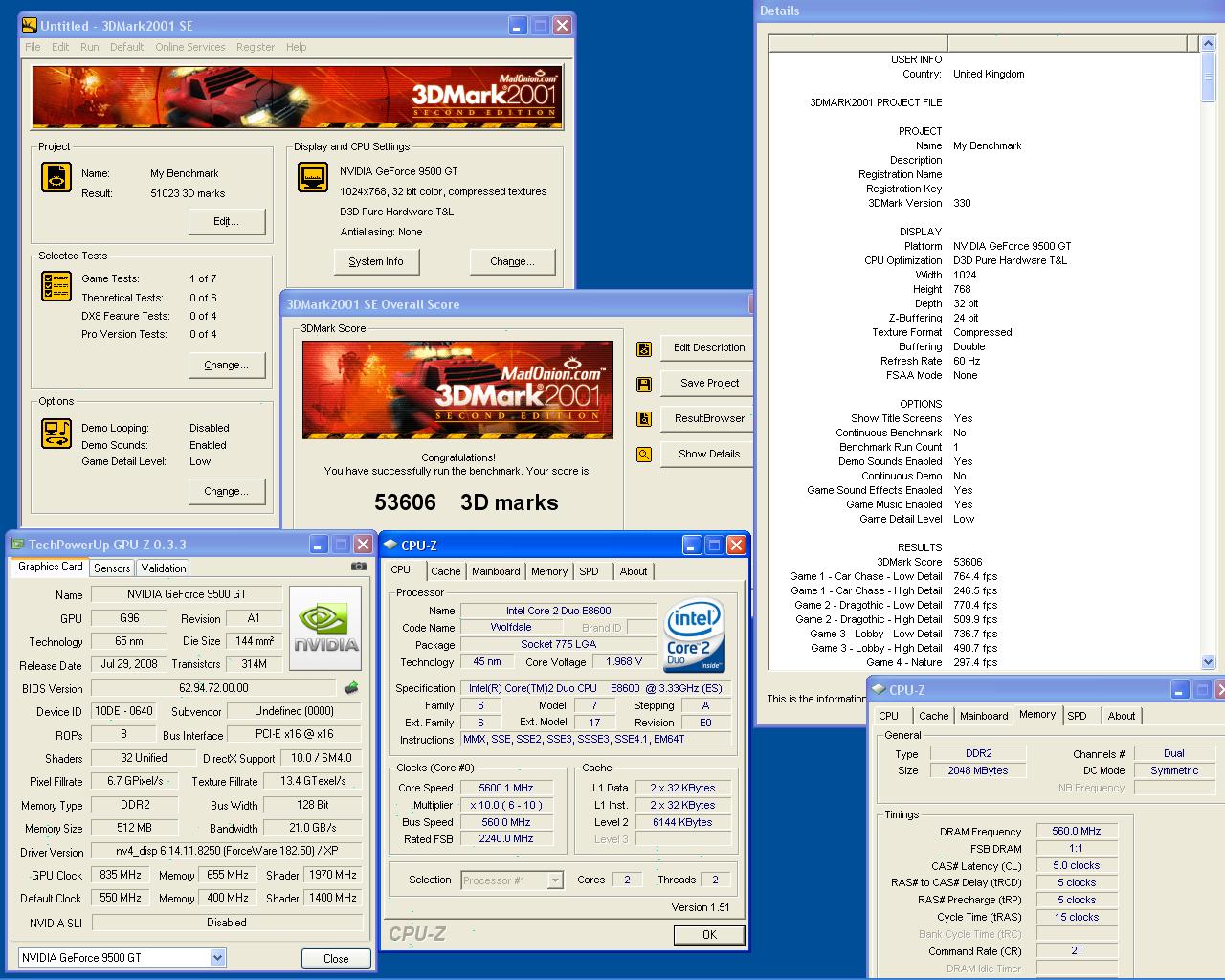Switch to the Sensors tab in GPU-Z
This screenshot has height=980, width=1225.
pyautogui.click(x=112, y=568)
